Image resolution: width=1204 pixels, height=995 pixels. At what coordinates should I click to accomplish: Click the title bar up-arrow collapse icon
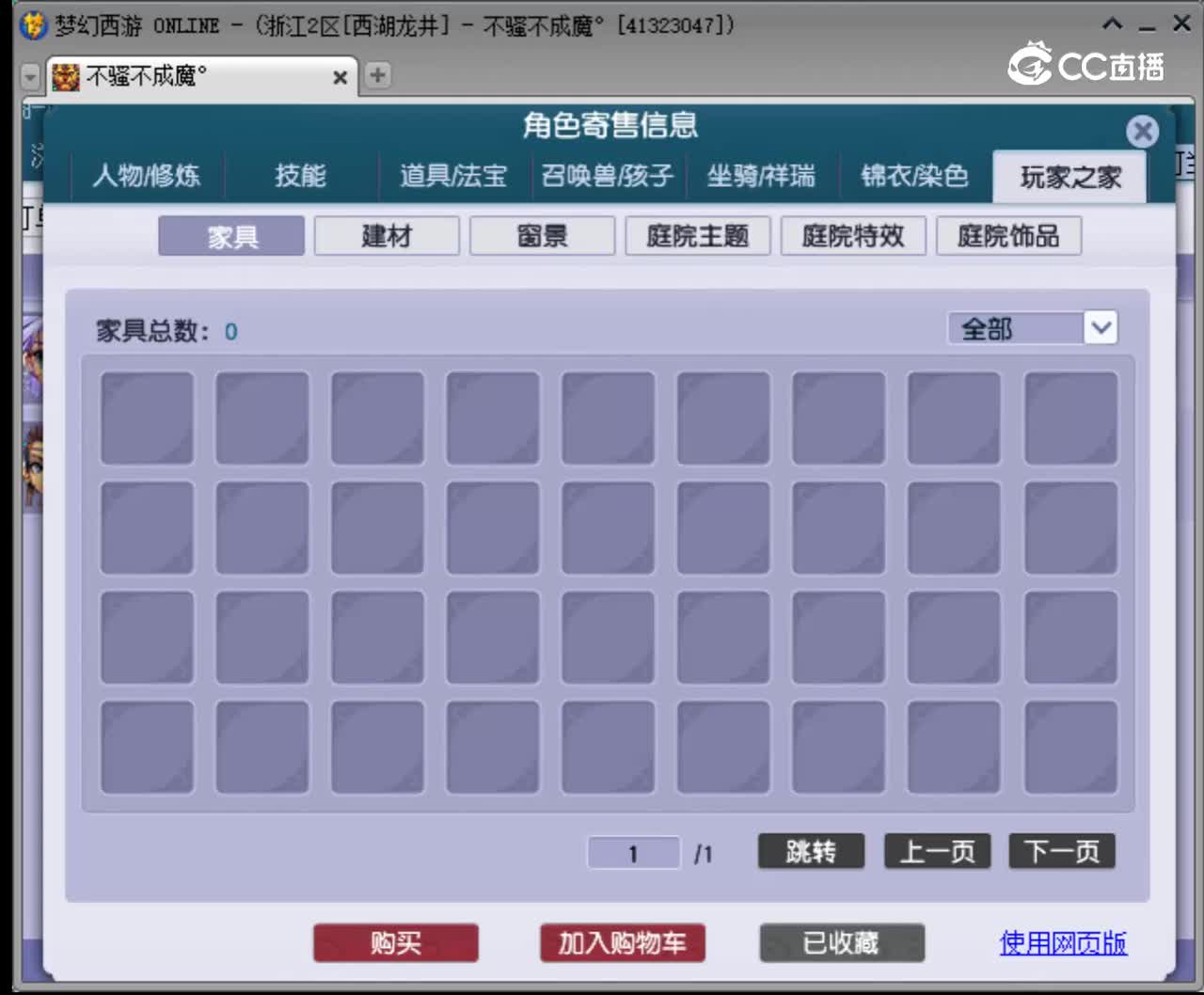pyautogui.click(x=1112, y=24)
